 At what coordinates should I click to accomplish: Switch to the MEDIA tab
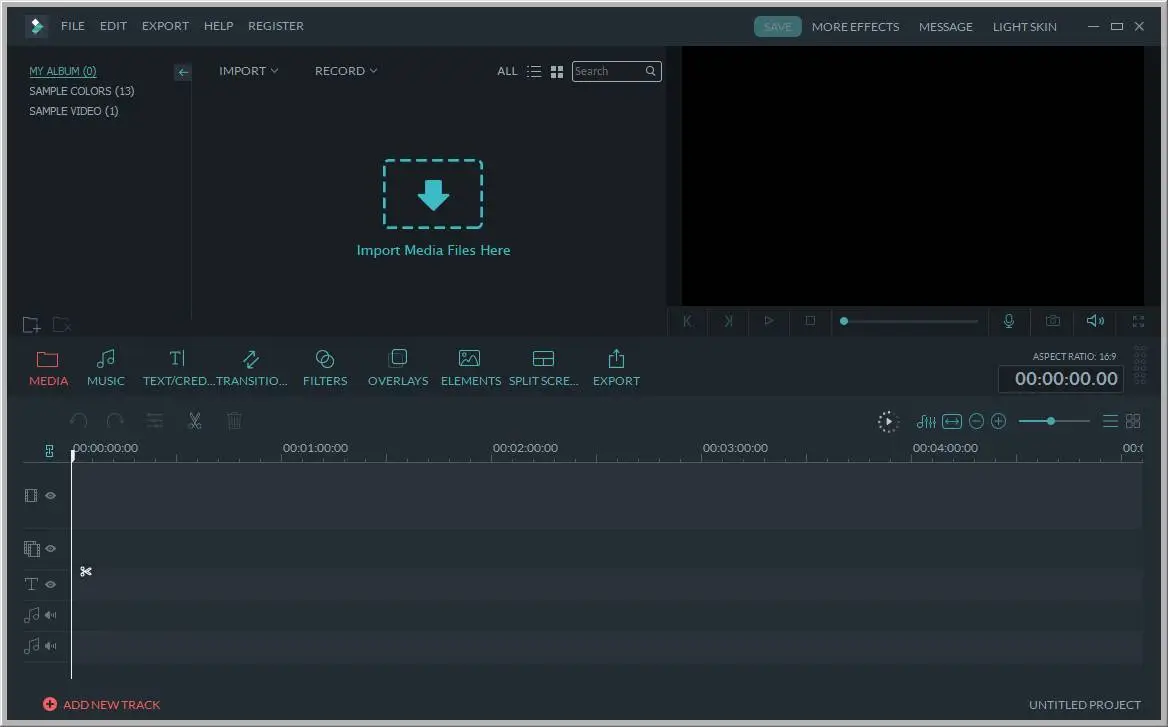coord(48,369)
